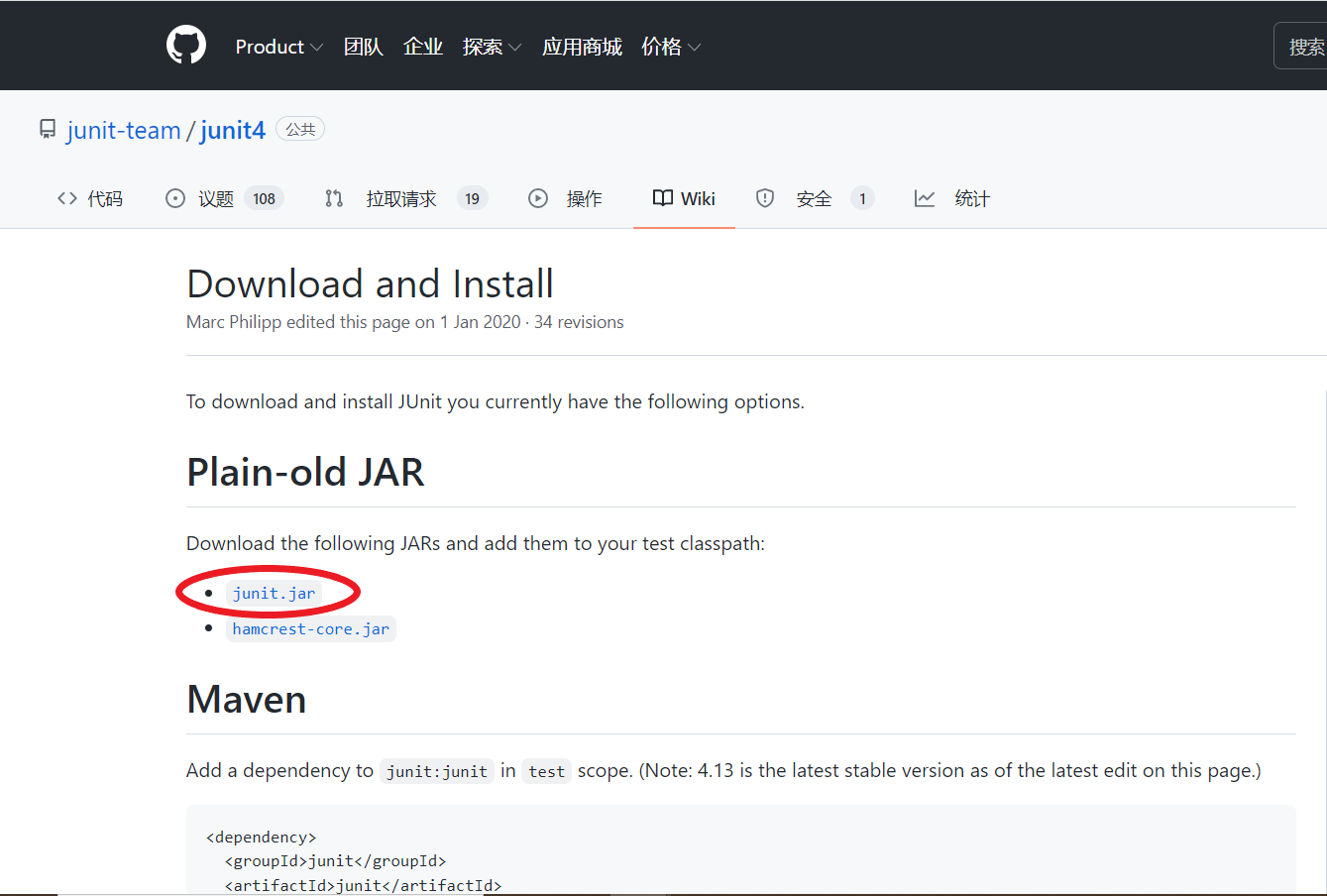Select the Wiki tab
The image size is (1327, 896).
click(x=684, y=198)
